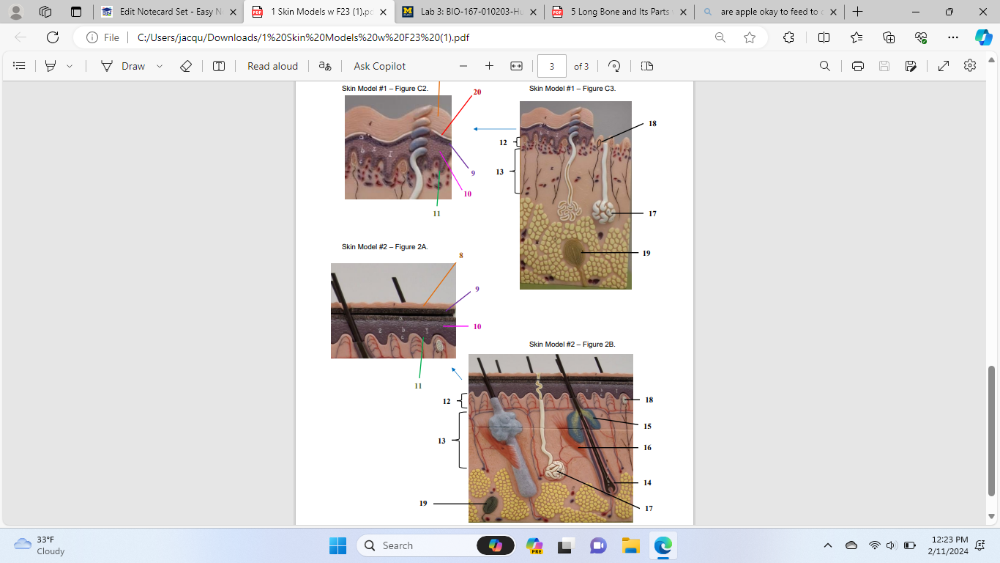Image resolution: width=1000 pixels, height=563 pixels.
Task: Expand the Highlight color options dropdown
Action: pos(69,66)
